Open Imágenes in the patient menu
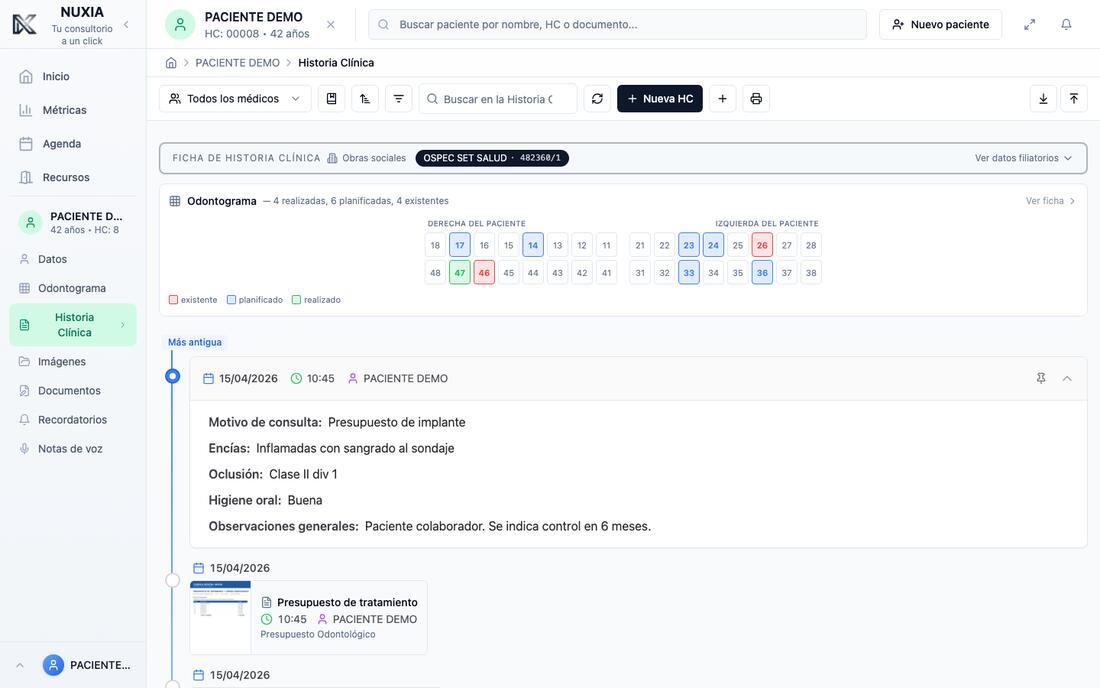1100x688 pixels. pos(73,362)
